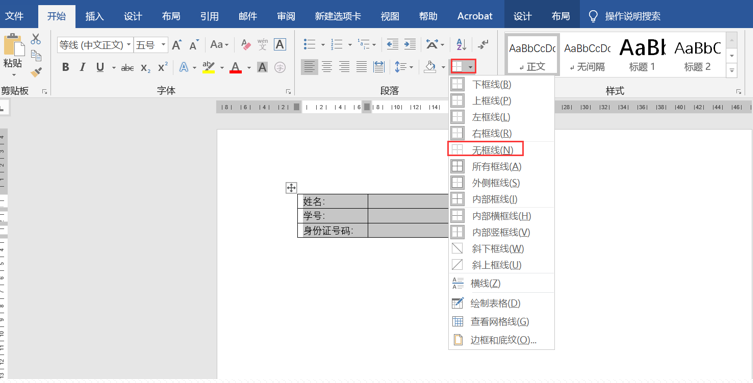Select 下框线(B) menu item

[501, 84]
